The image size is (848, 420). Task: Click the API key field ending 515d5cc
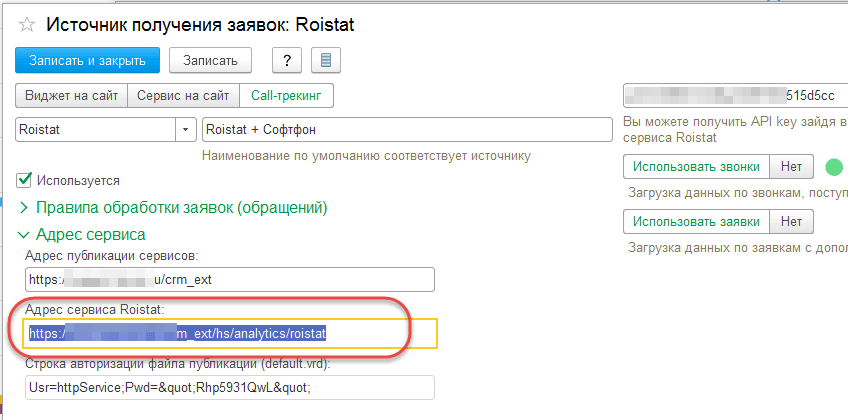(x=736, y=96)
